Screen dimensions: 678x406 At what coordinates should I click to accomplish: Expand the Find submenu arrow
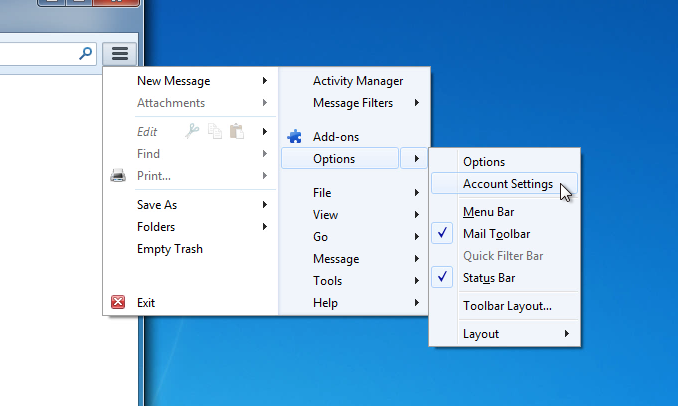265,153
